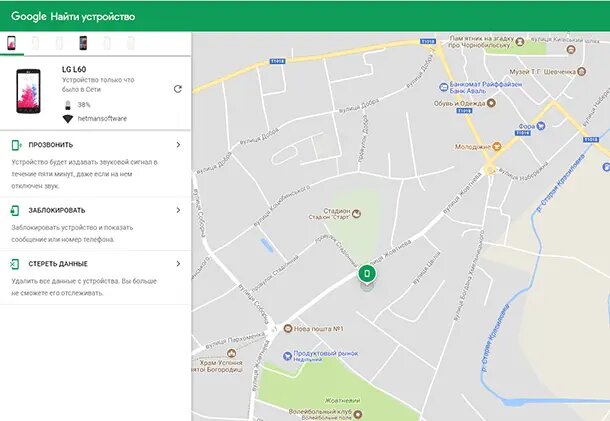Select the first LG L60 device tab
This screenshot has height=421, width=610.
click(x=12, y=43)
